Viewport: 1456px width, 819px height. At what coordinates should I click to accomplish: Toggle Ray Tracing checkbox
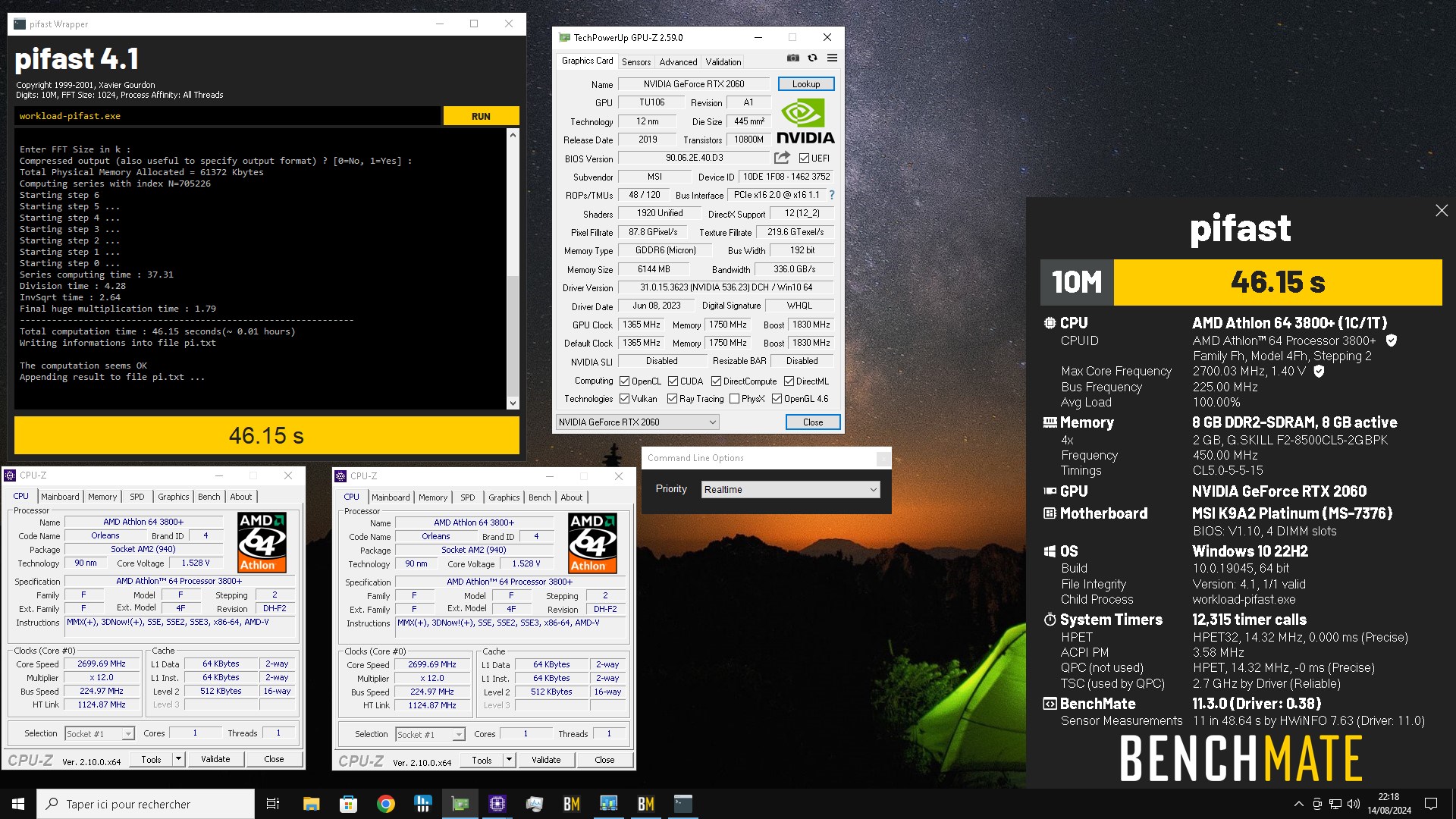click(x=672, y=398)
